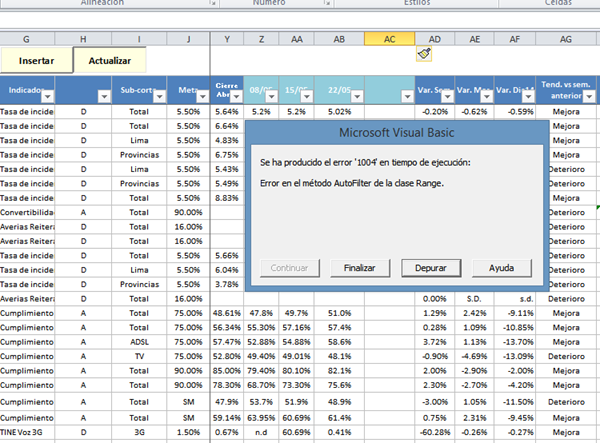Viewport: 600px width, 443px height.
Task: Click the 5.02% cell under 22/05
Action: pyautogui.click(x=339, y=112)
